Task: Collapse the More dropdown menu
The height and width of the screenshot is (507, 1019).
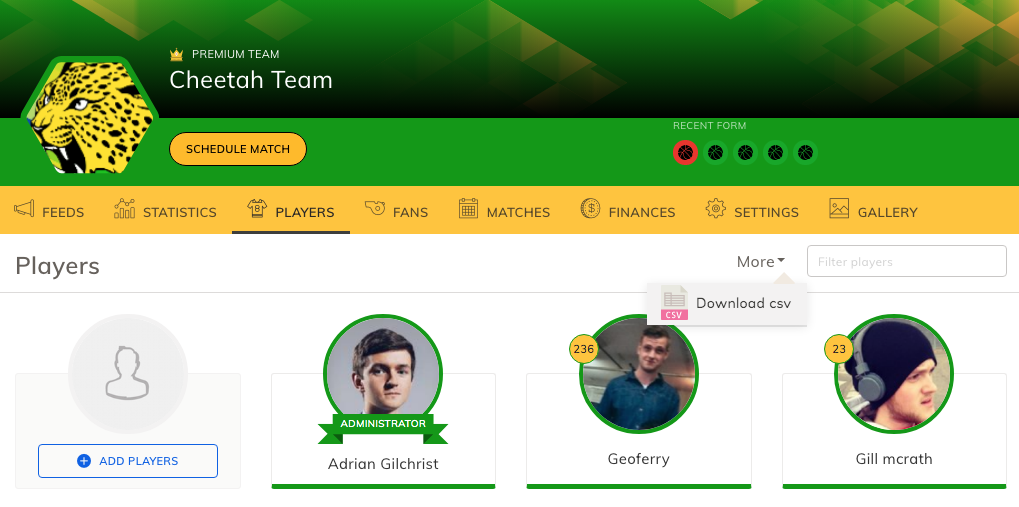Action: click(761, 261)
